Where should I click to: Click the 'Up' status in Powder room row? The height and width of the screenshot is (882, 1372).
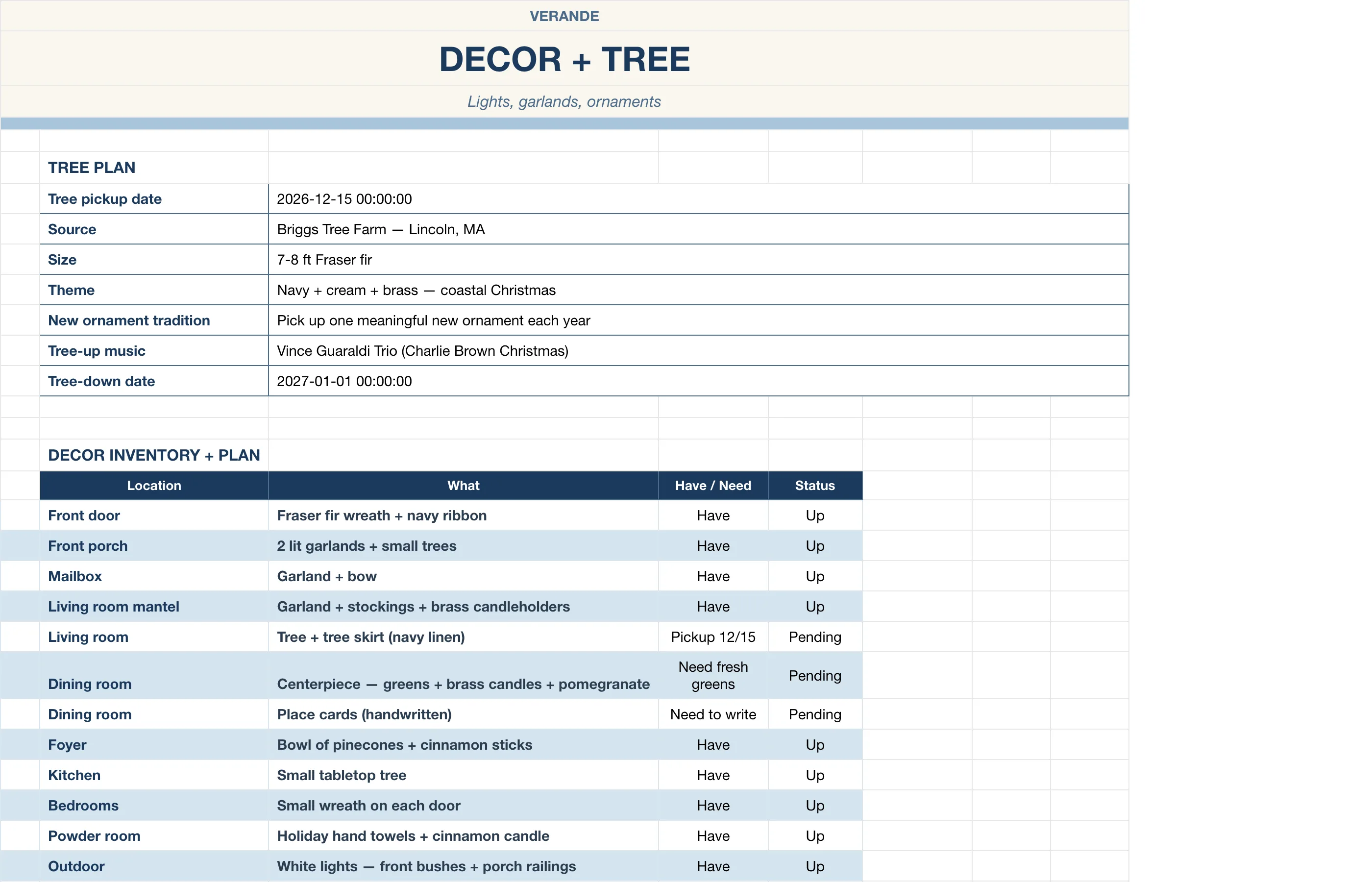(815, 835)
